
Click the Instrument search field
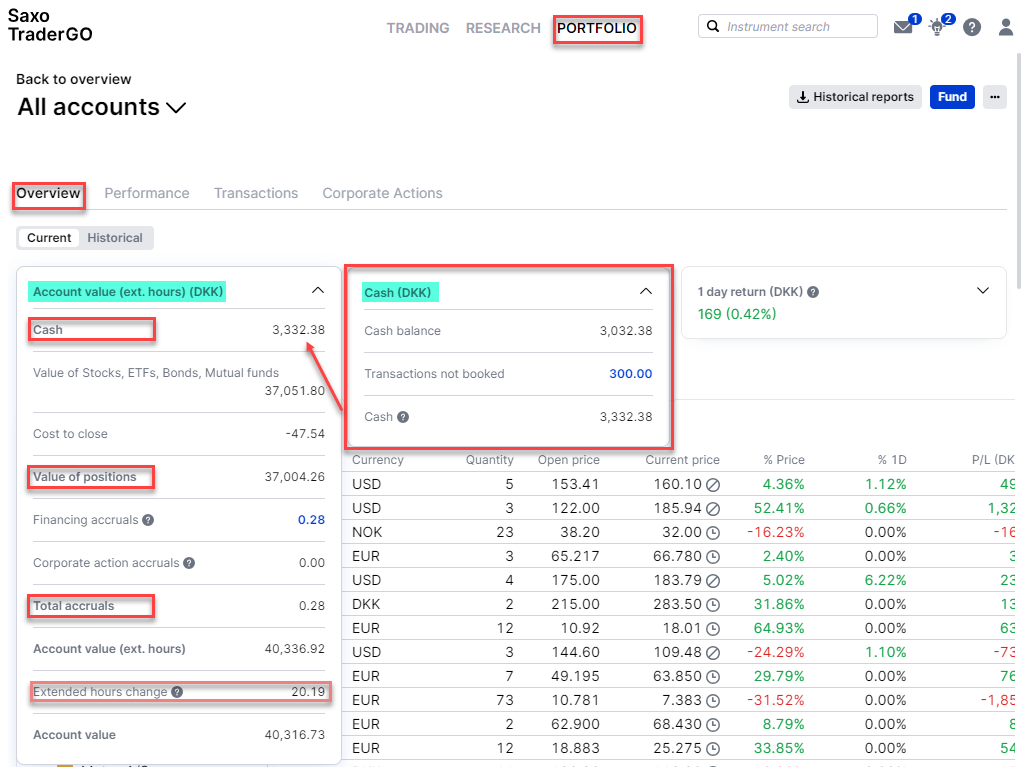tap(787, 27)
